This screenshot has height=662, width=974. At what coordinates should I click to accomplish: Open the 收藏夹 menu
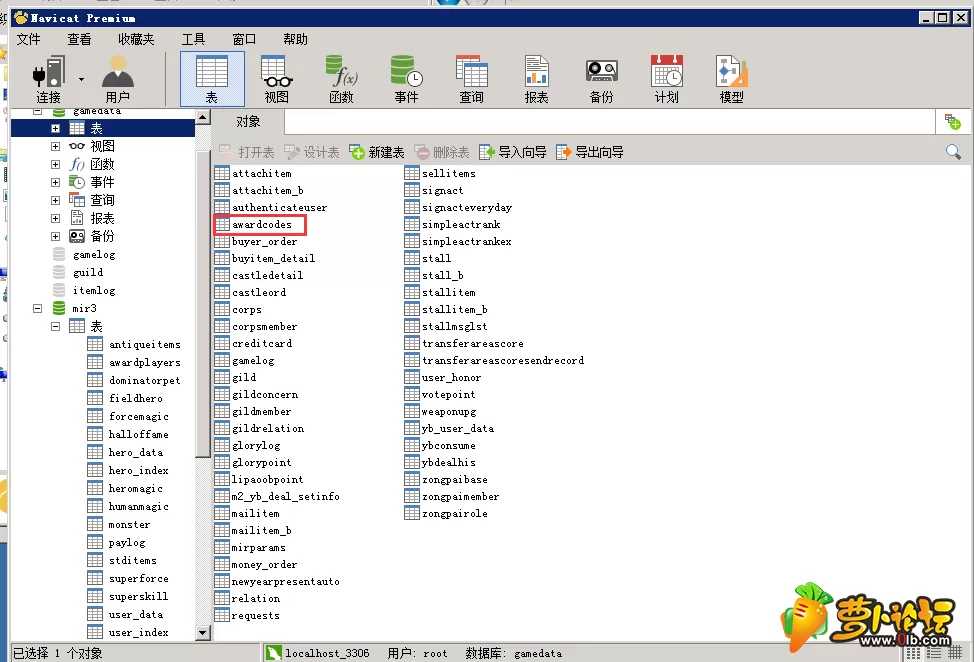[136, 39]
